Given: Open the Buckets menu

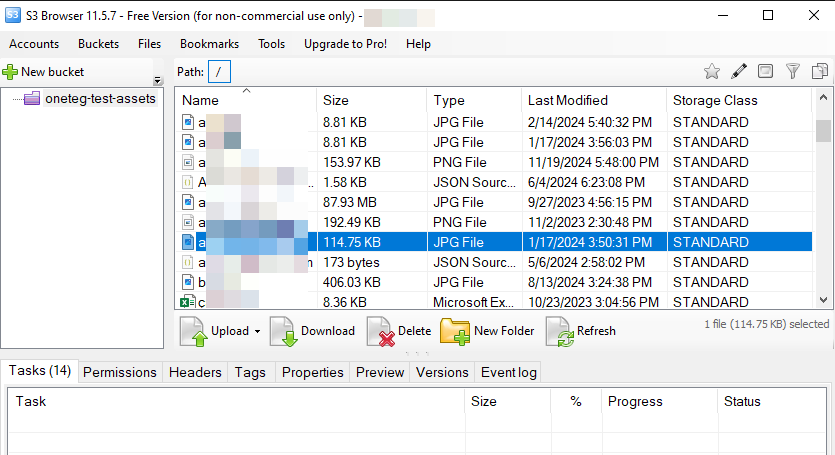Looking at the screenshot, I should tap(98, 44).
